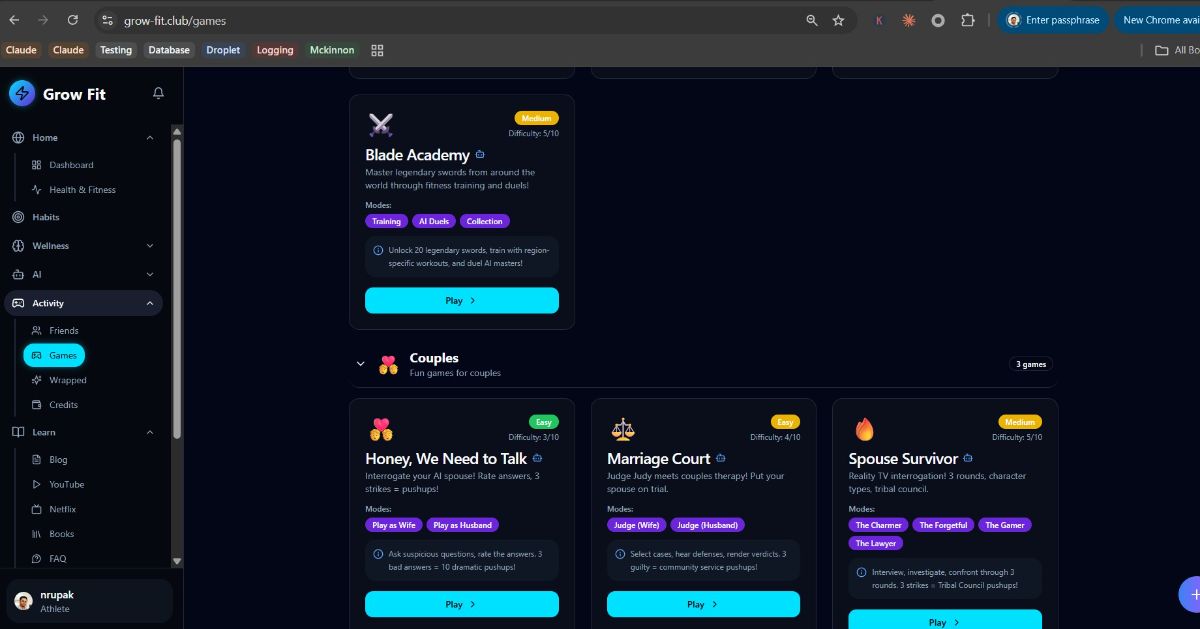
Task: Click the crossed swords Blade Academy icon
Action: (x=381, y=125)
